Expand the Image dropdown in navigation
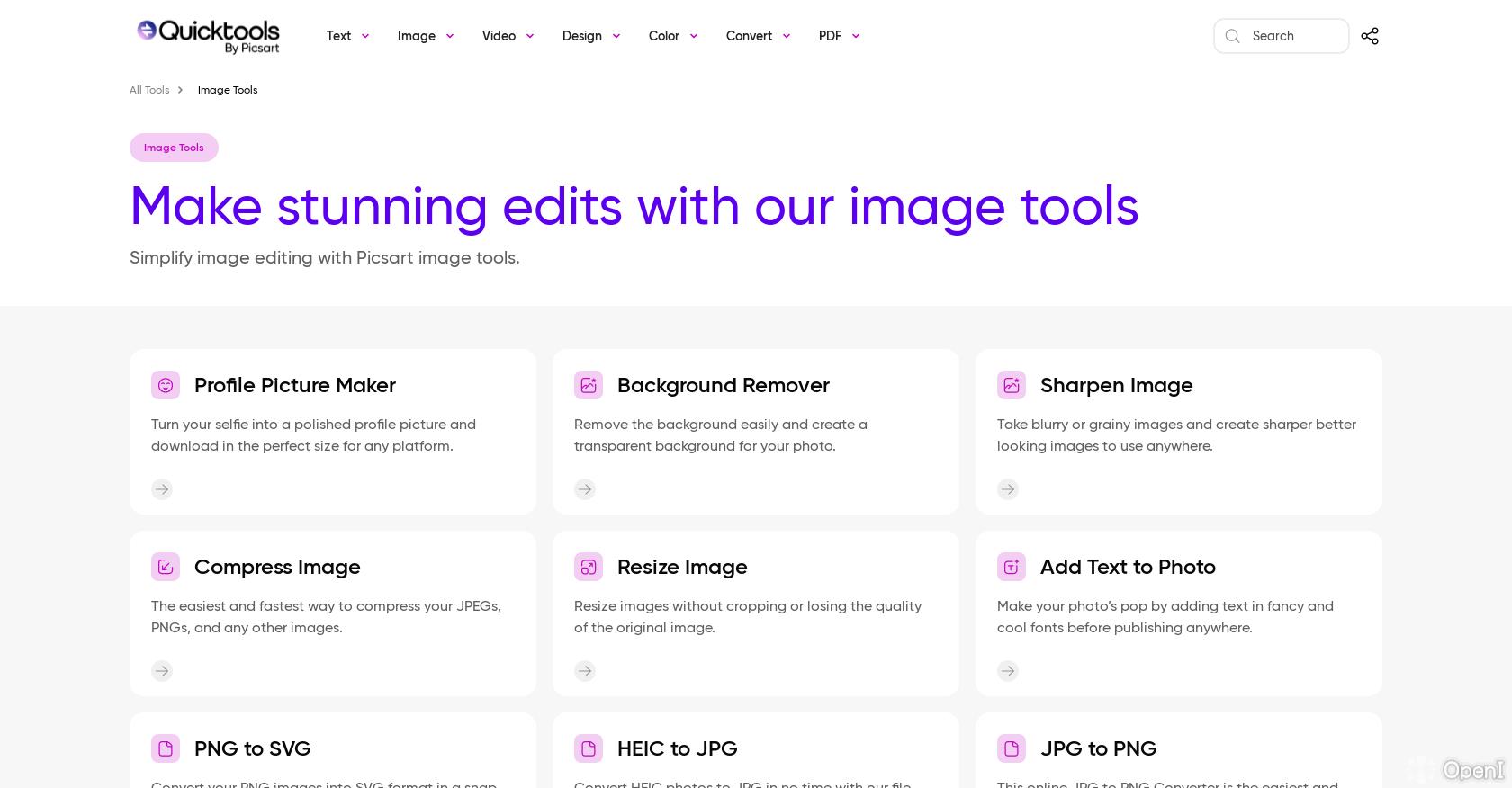Image resolution: width=1512 pixels, height=788 pixels. click(x=425, y=36)
